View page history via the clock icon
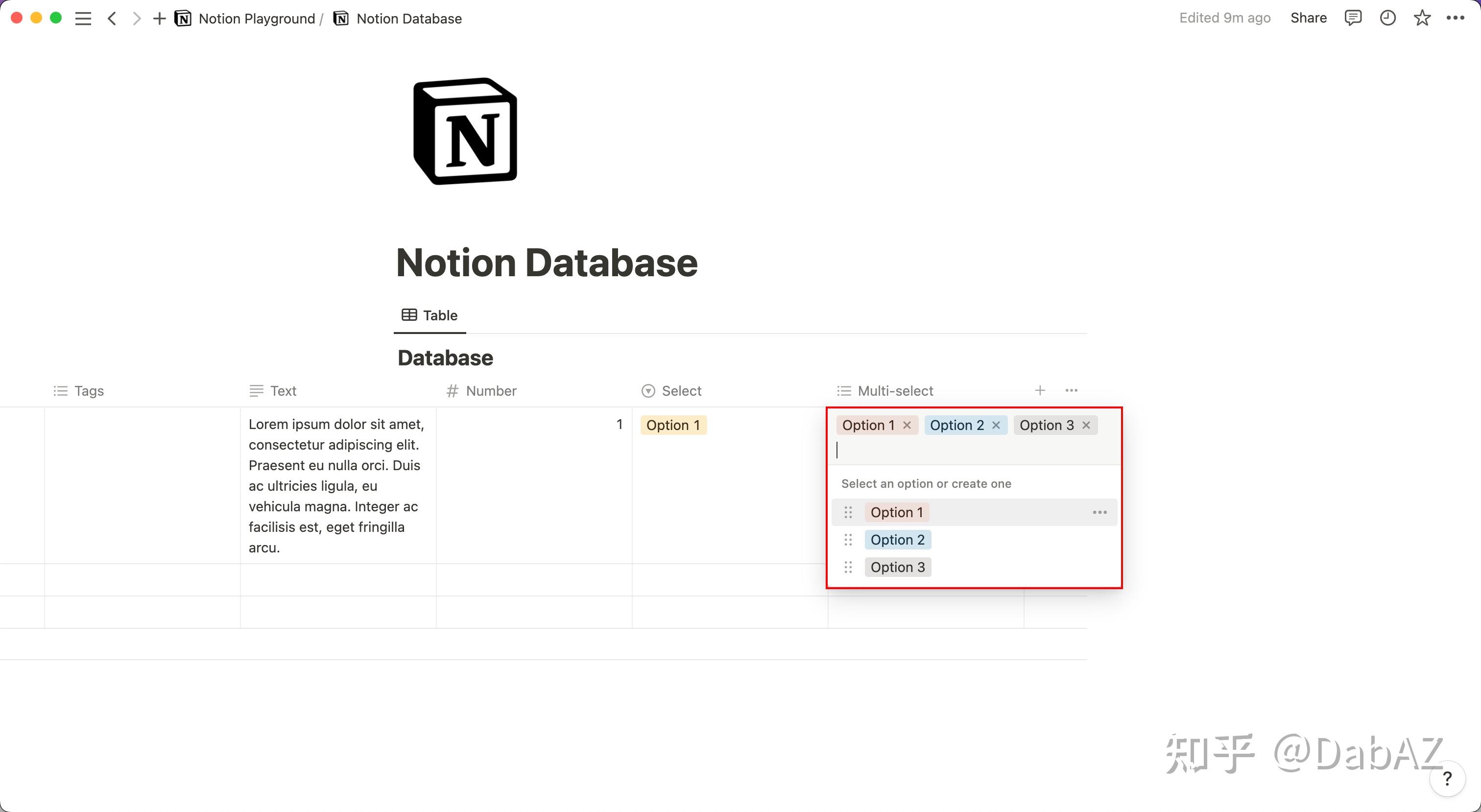1481x812 pixels. tap(1388, 18)
